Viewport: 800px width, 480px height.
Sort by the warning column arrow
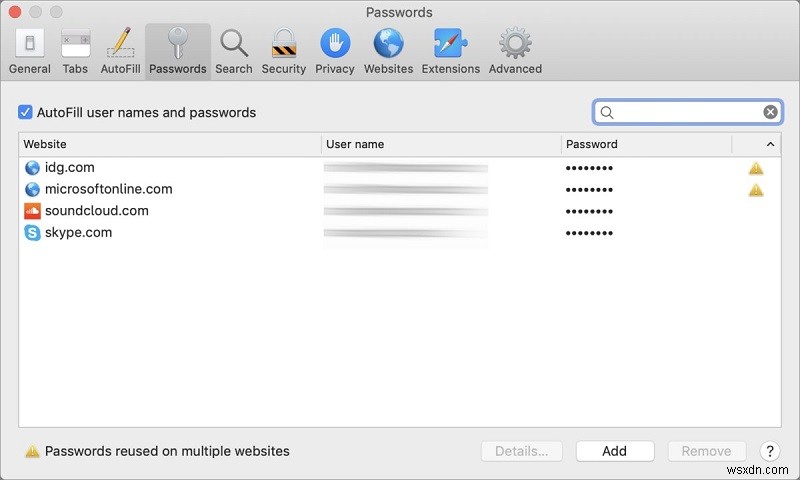click(770, 144)
